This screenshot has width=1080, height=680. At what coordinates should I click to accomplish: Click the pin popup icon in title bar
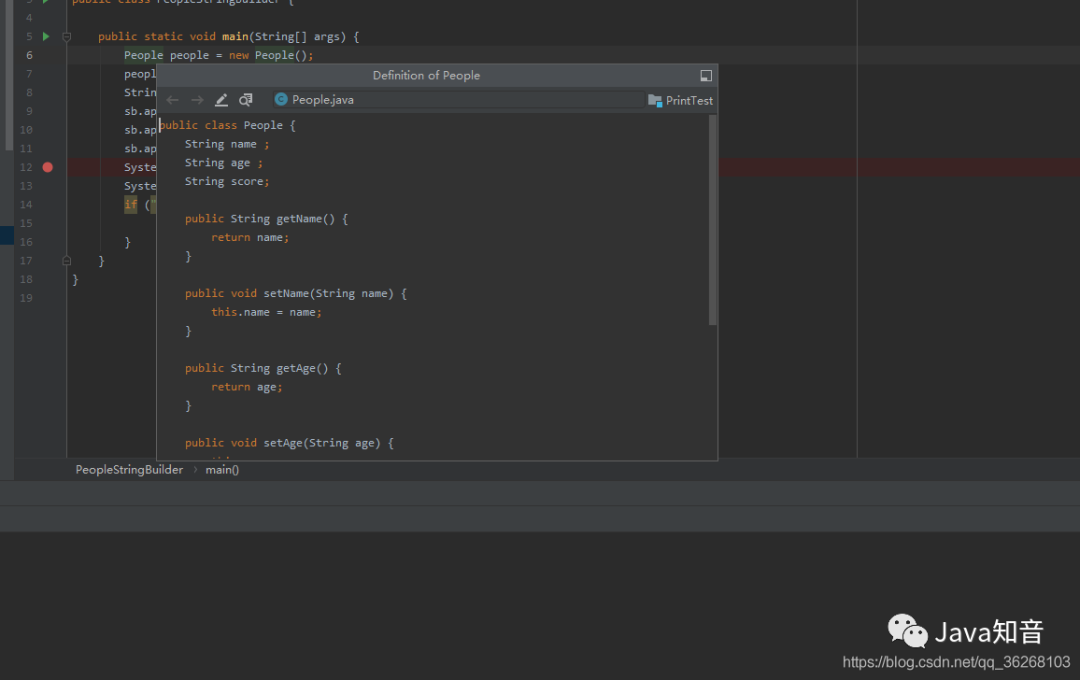(x=706, y=76)
